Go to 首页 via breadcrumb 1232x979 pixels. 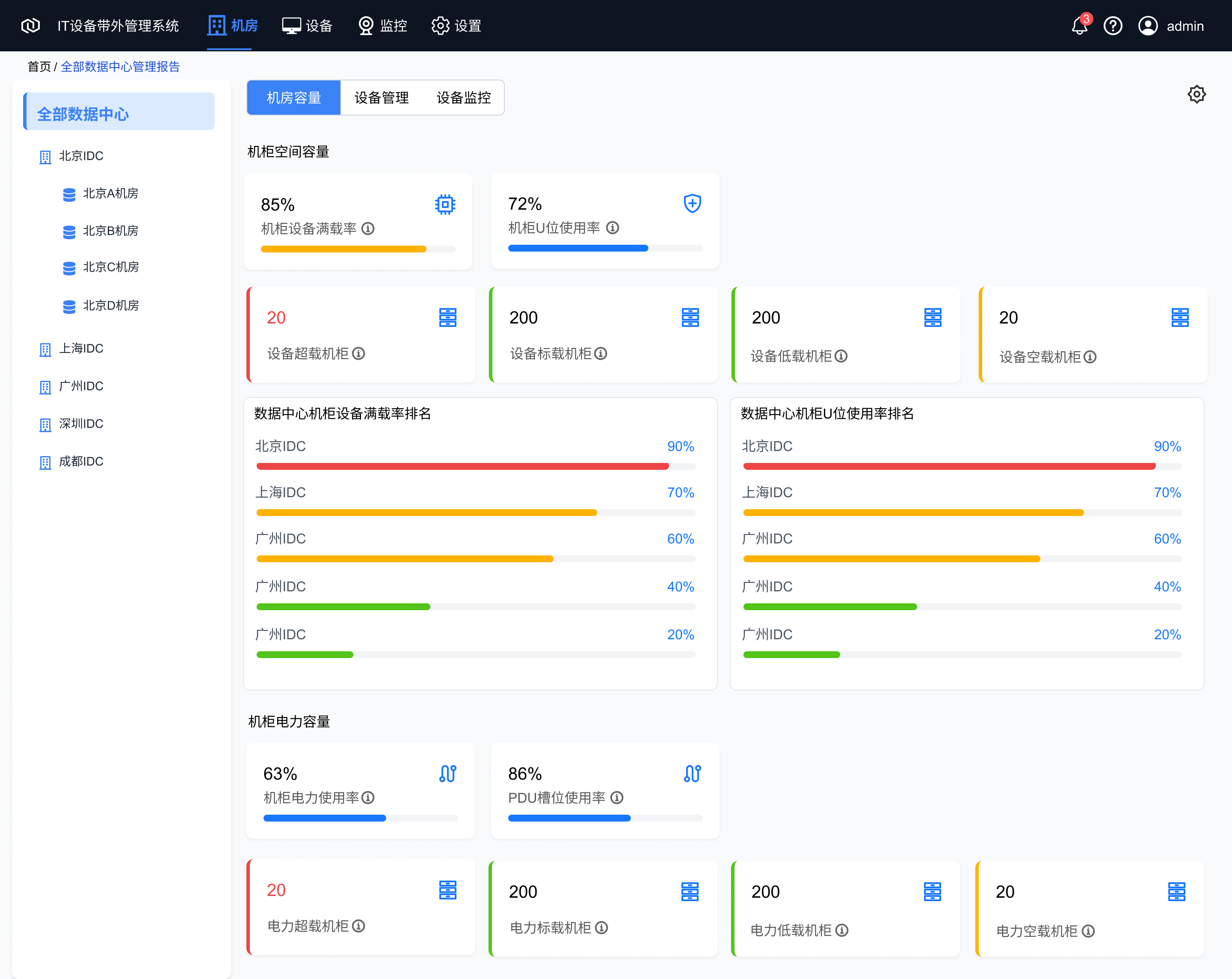[39, 67]
